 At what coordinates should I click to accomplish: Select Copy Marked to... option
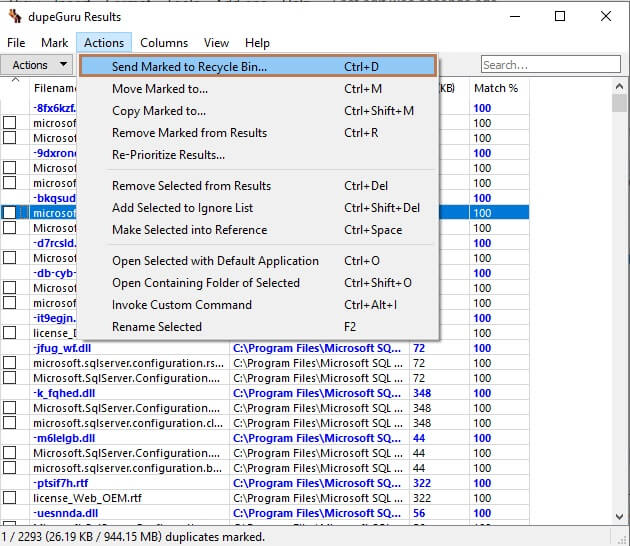(159, 111)
